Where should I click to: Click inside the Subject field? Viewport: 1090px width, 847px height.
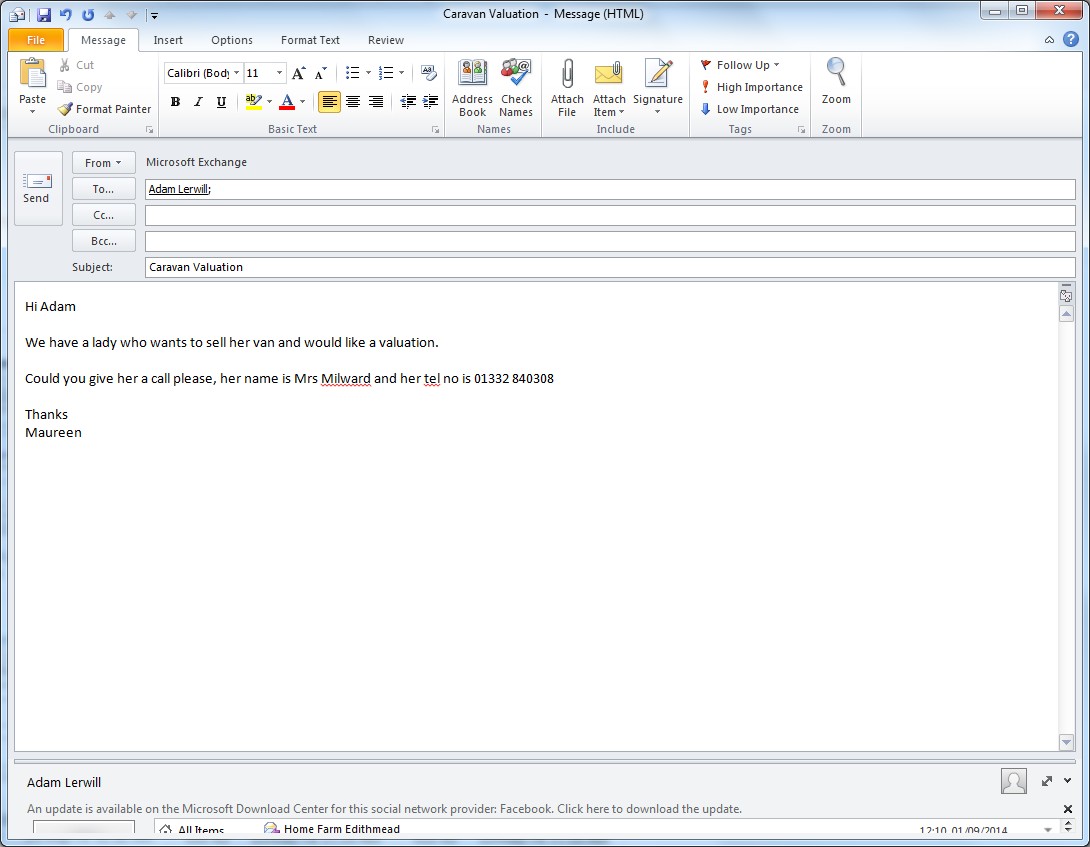tap(609, 267)
